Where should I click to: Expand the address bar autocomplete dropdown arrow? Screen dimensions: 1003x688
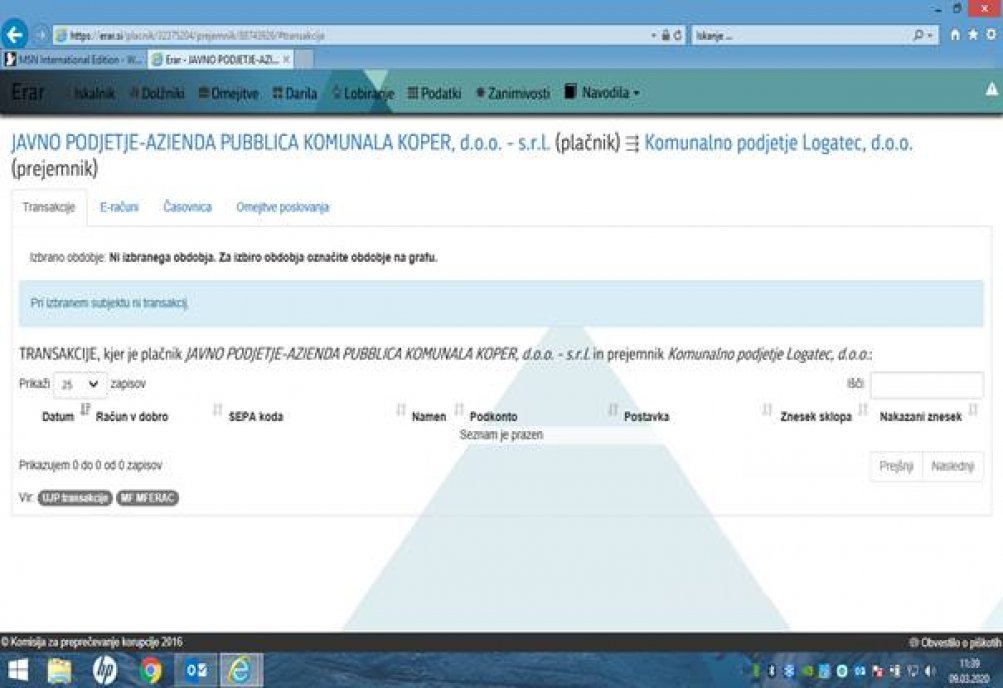[654, 35]
